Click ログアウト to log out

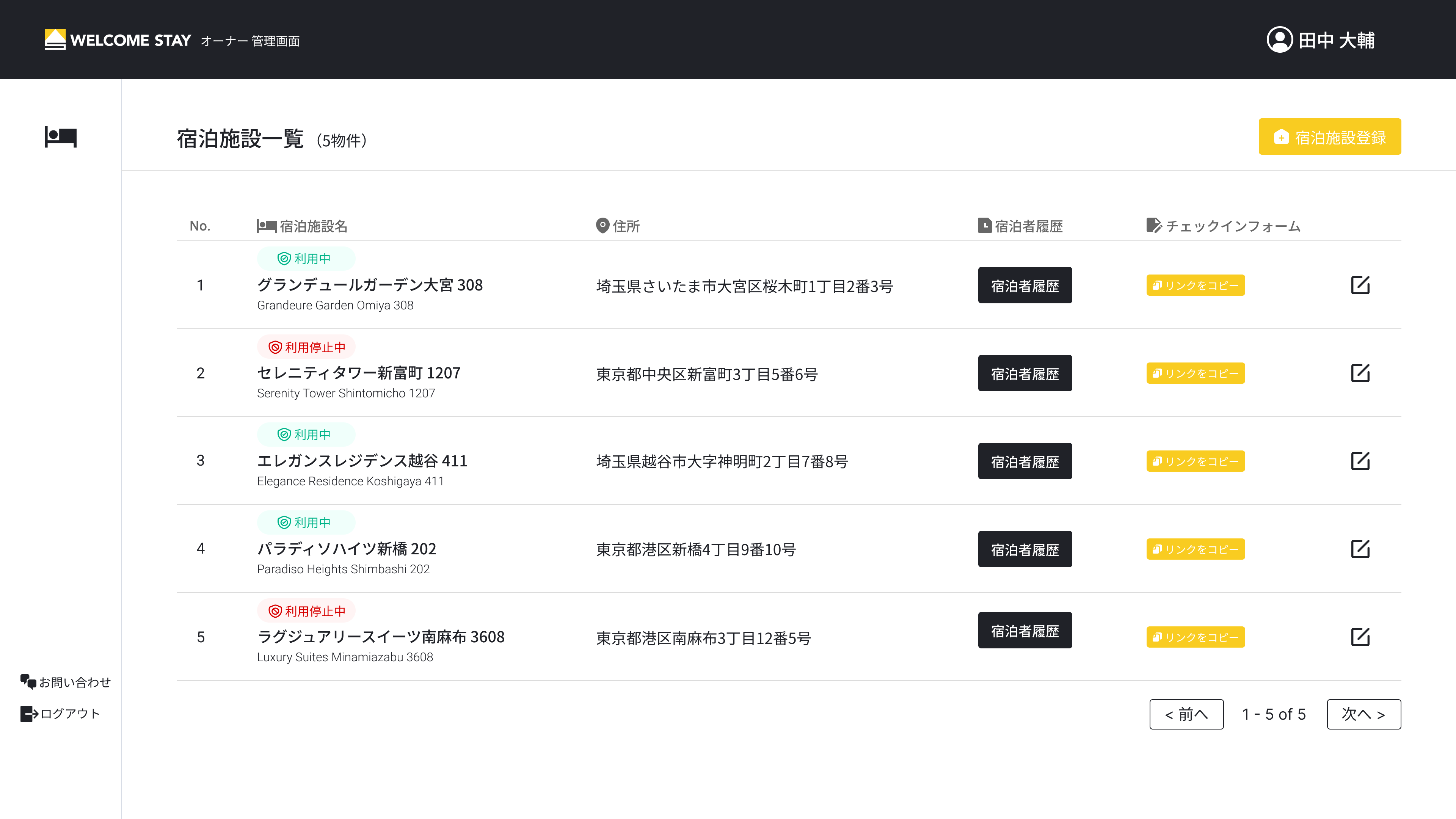[x=61, y=713]
